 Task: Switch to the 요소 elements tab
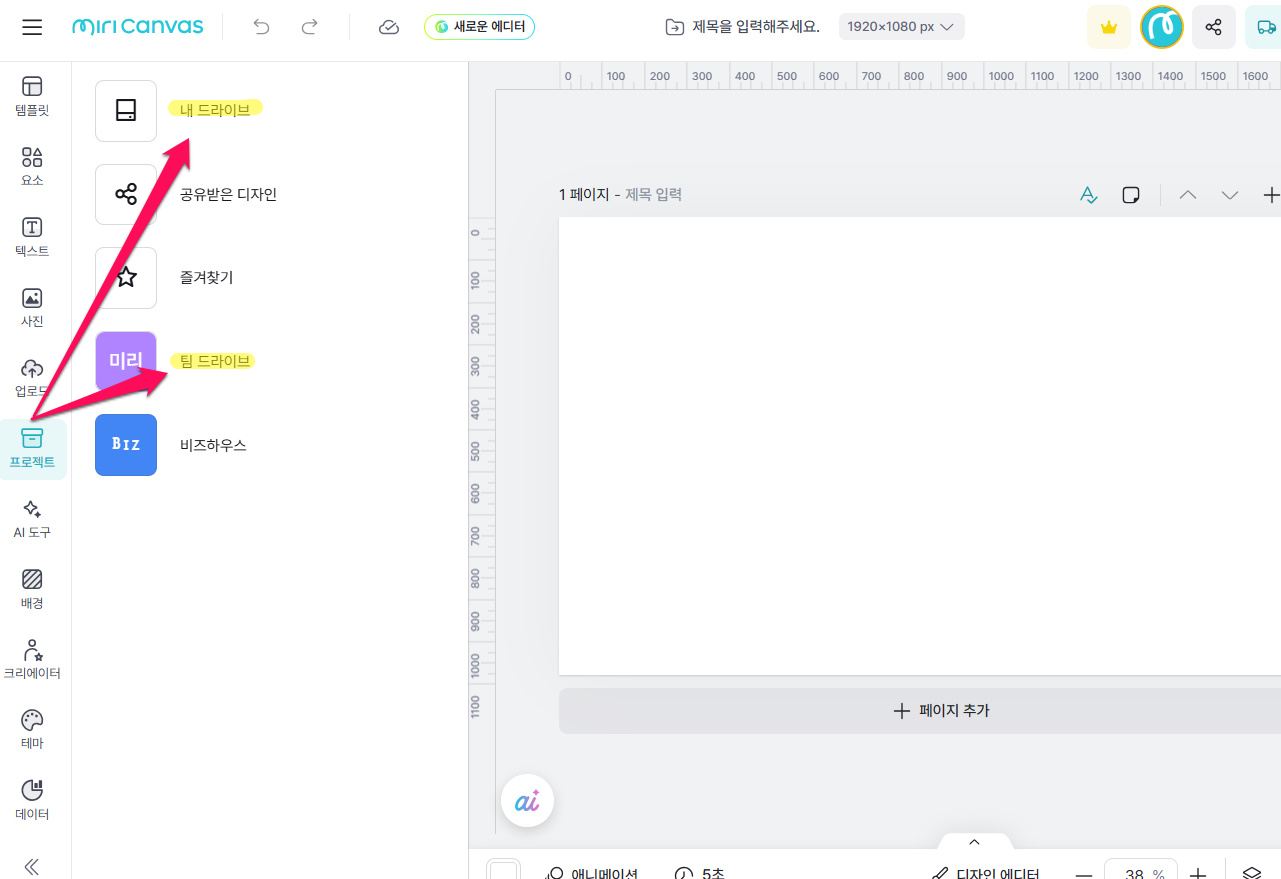(x=32, y=167)
